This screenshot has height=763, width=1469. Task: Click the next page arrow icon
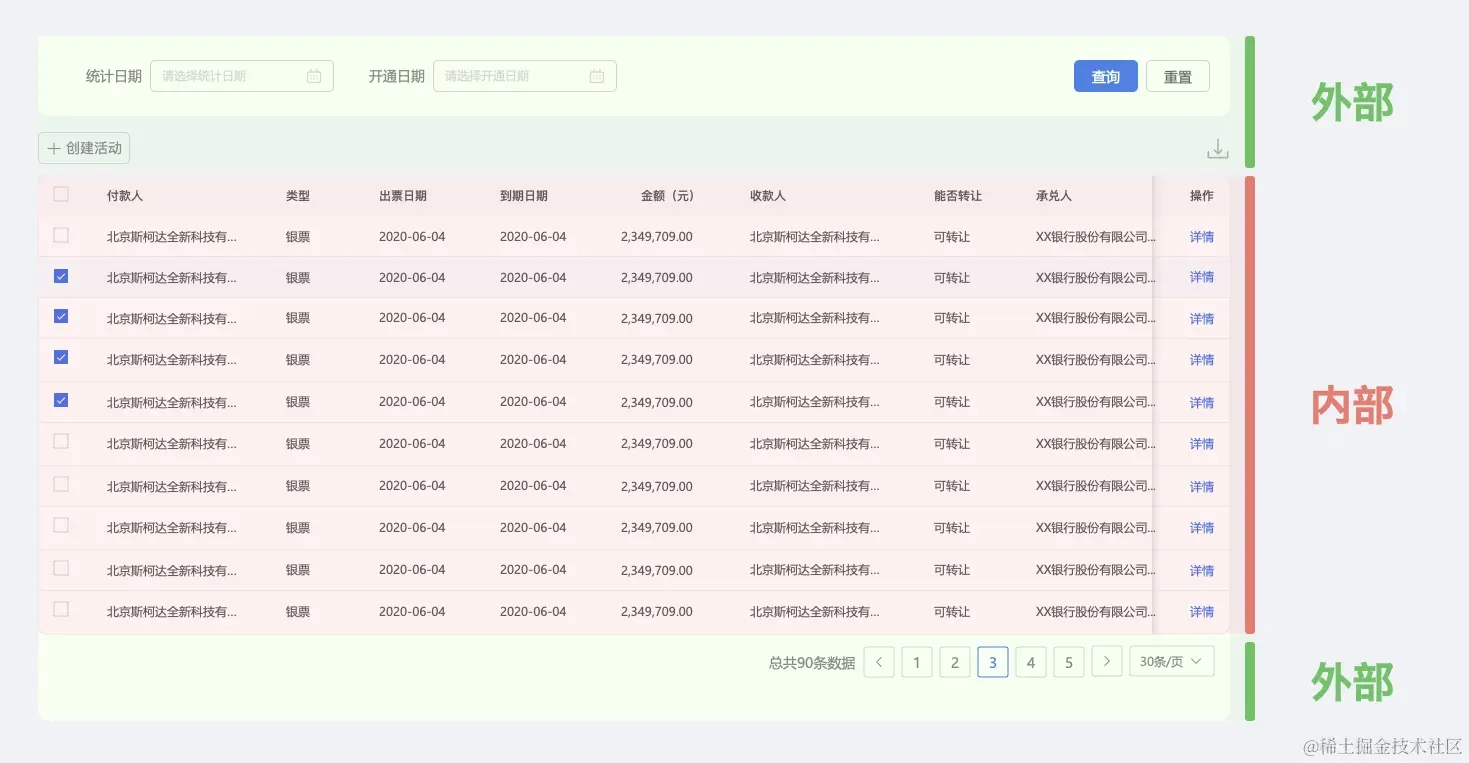(x=1107, y=661)
